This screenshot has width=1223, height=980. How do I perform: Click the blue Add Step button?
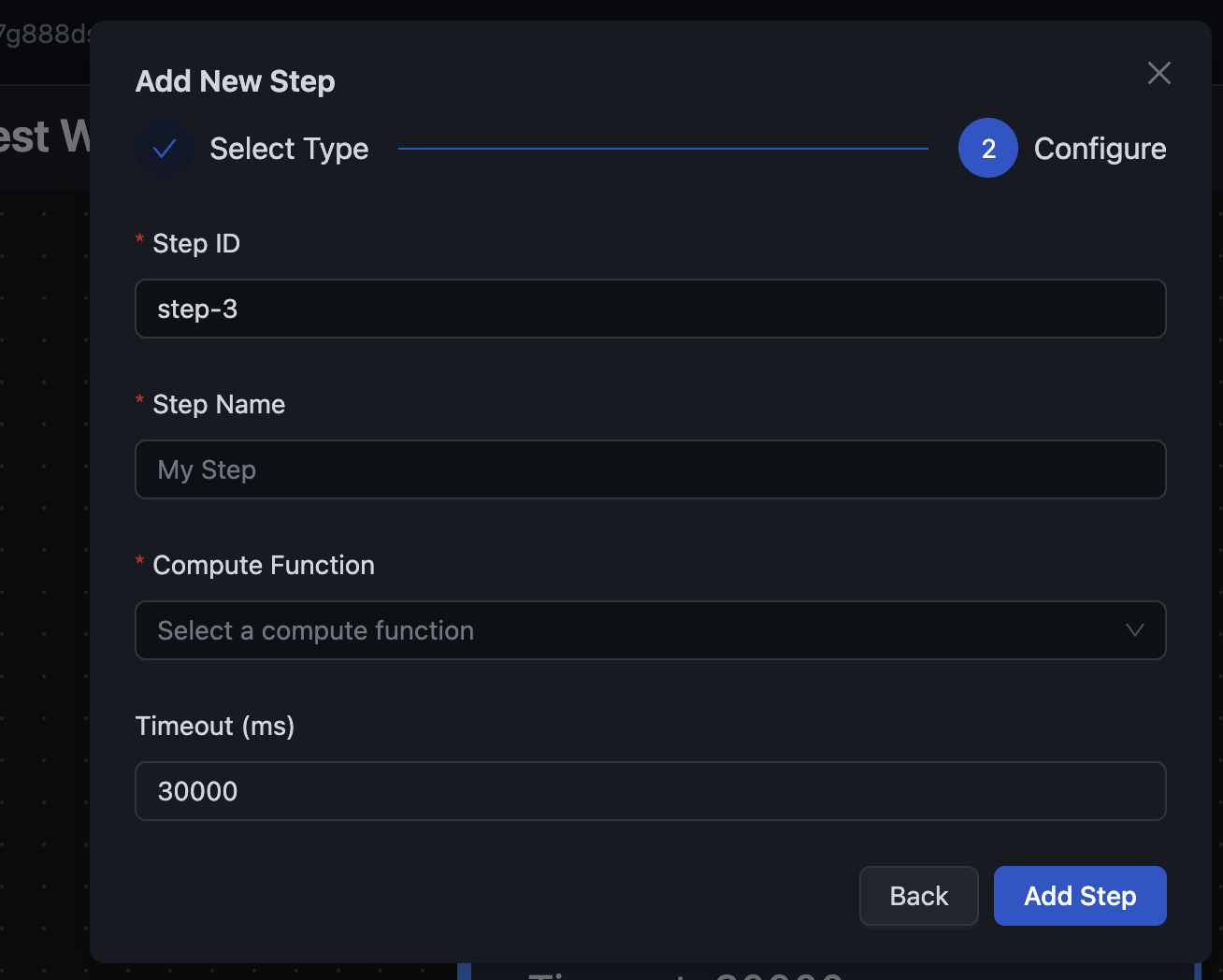pos(1079,896)
